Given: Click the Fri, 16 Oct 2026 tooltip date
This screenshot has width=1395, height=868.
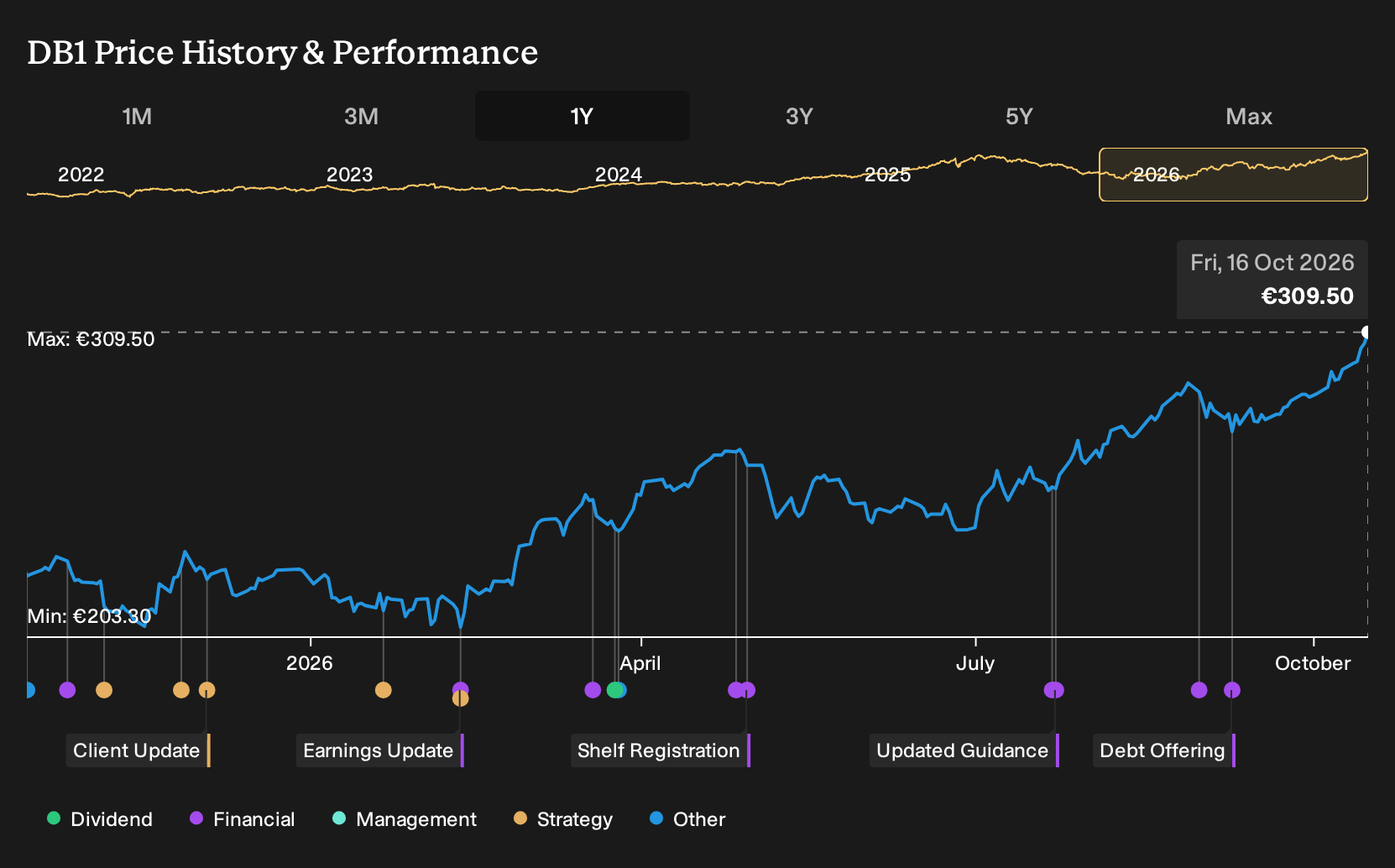Looking at the screenshot, I should coord(1272,263).
